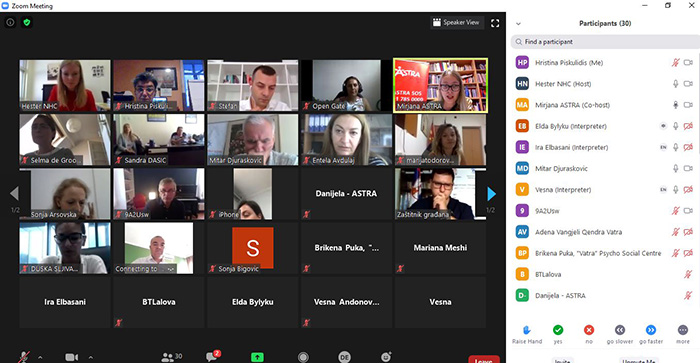Click the green encryption shield icon
Image resolution: width=700 pixels, height=363 pixels.
click(x=27, y=22)
